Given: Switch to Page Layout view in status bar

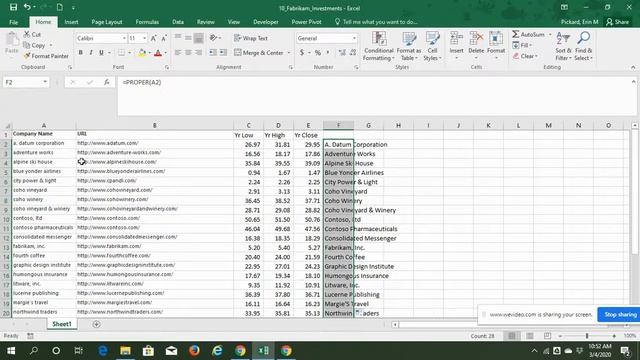Looking at the screenshot, I should (x=530, y=336).
